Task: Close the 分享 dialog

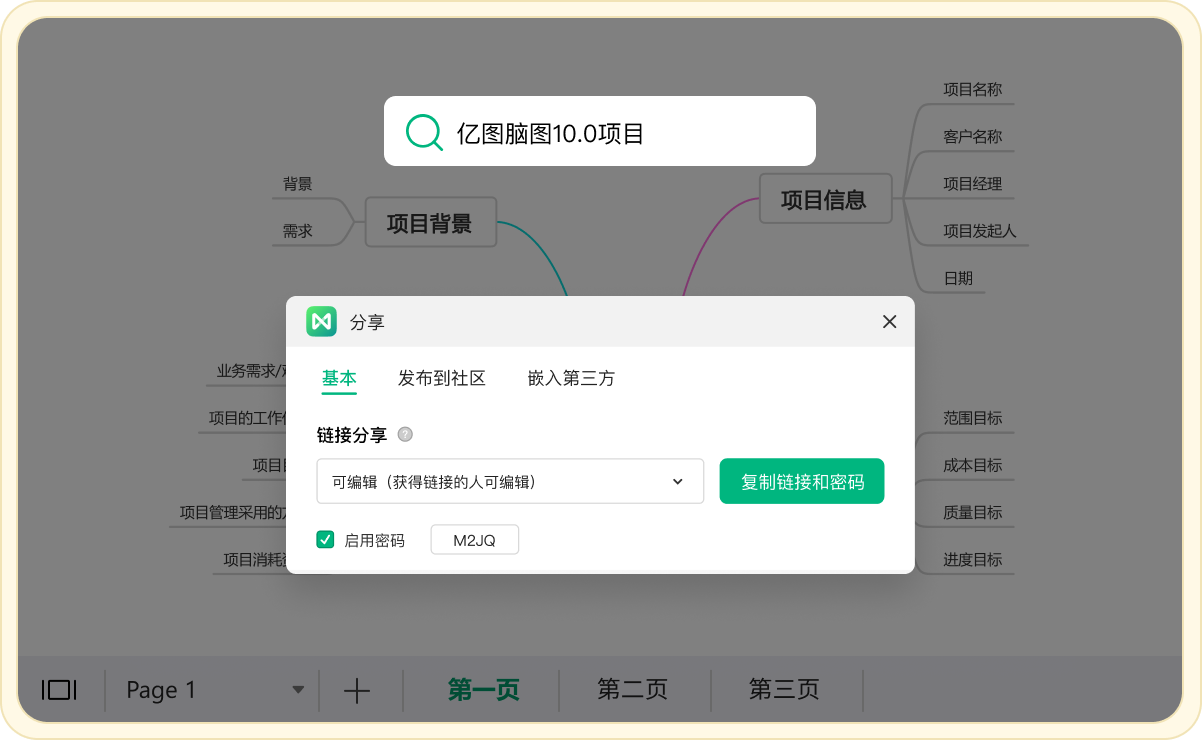Action: point(889,321)
